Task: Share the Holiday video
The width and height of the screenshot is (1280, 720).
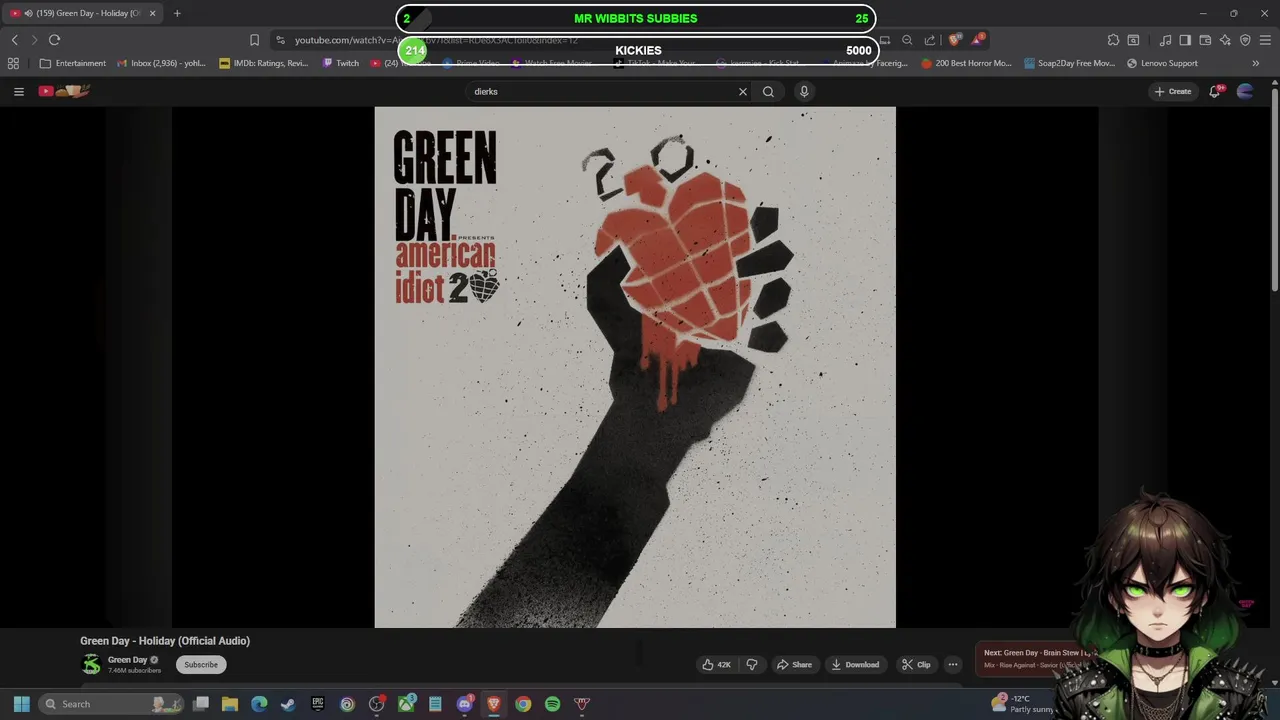Action: click(795, 664)
